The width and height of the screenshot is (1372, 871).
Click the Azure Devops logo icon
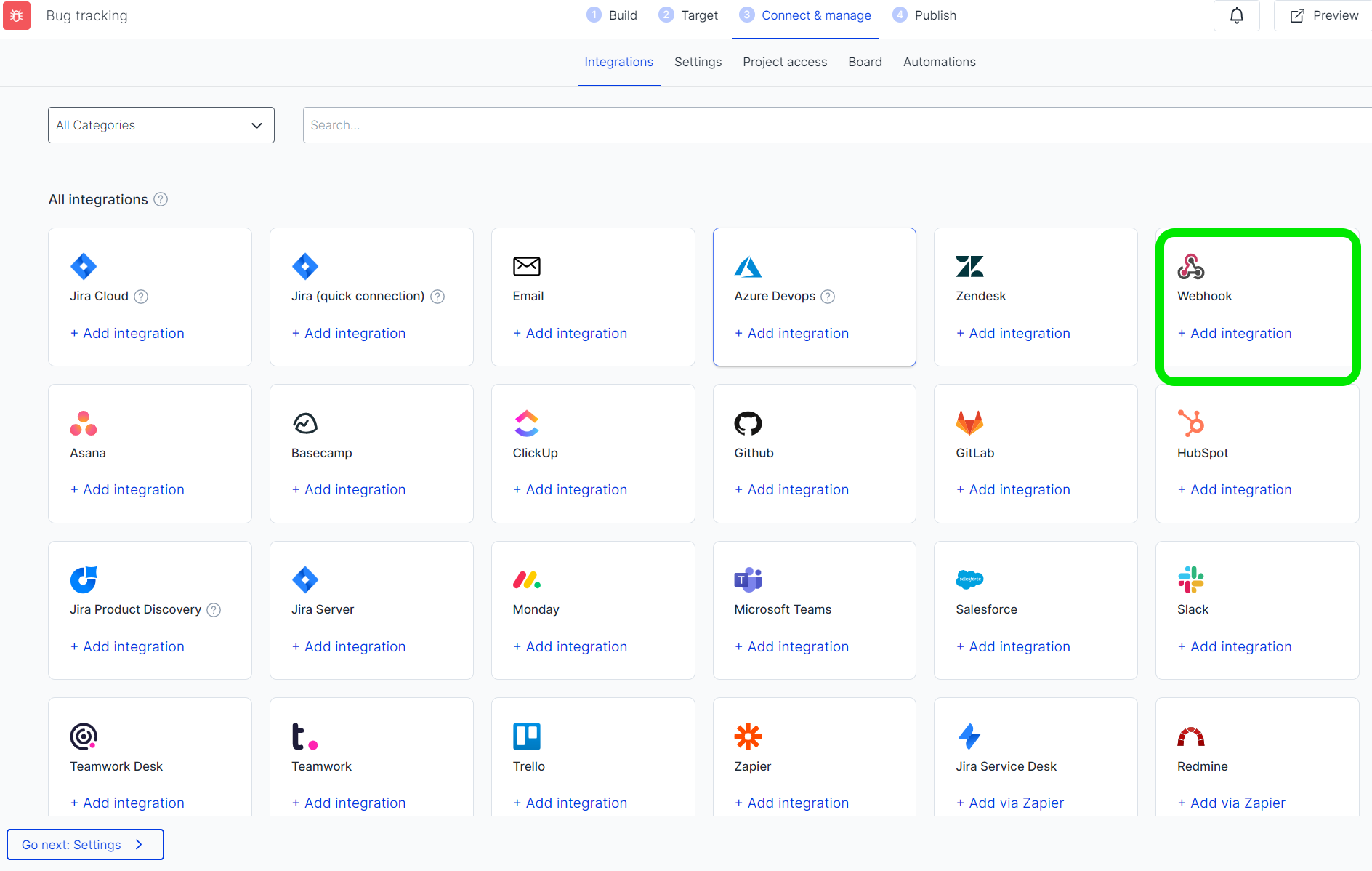748,267
